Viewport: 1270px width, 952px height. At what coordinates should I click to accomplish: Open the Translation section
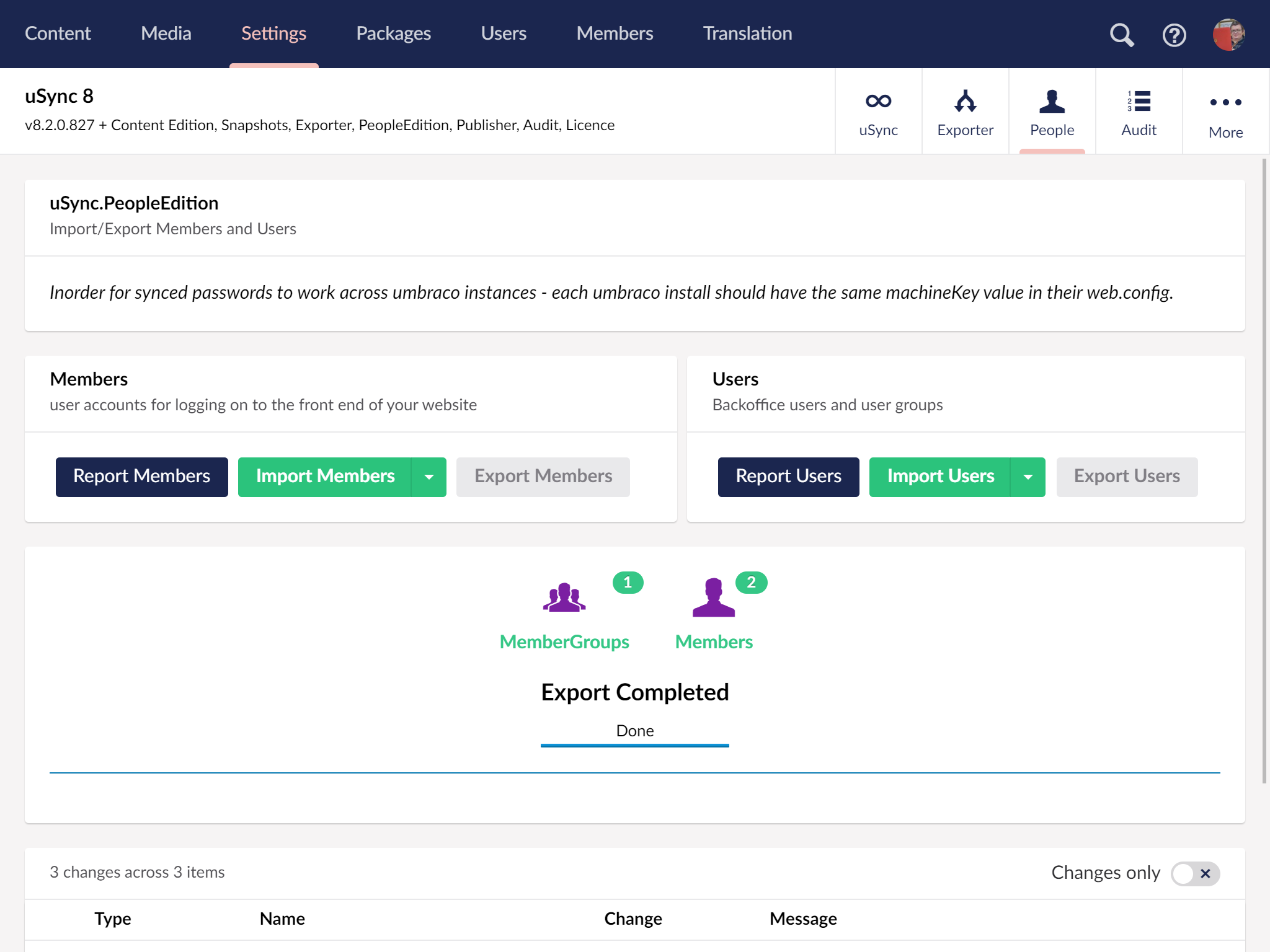(747, 33)
